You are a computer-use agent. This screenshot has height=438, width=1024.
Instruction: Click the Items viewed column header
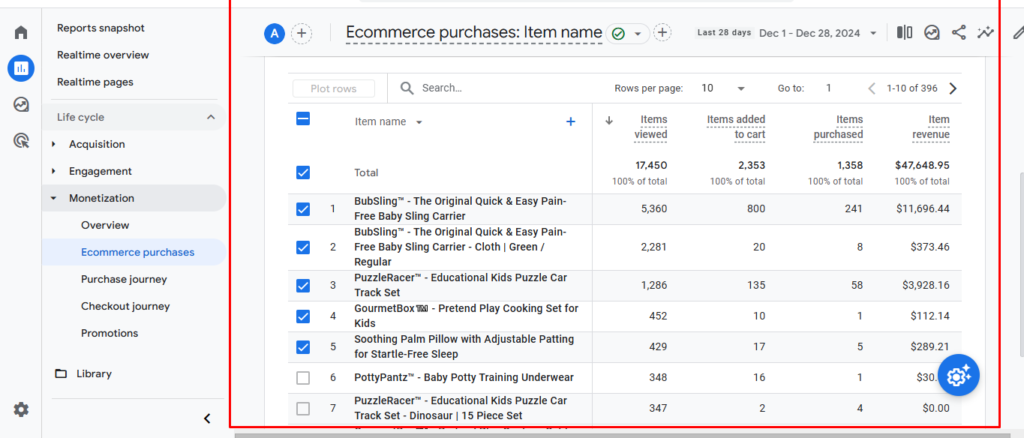[x=650, y=127]
